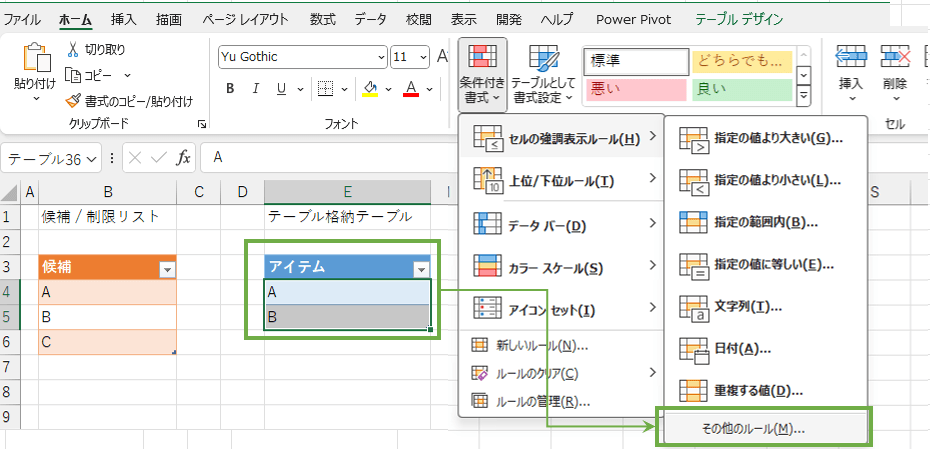Open the ファイル tab
Image resolution: width=930 pixels, height=449 pixels.
pyautogui.click(x=23, y=20)
